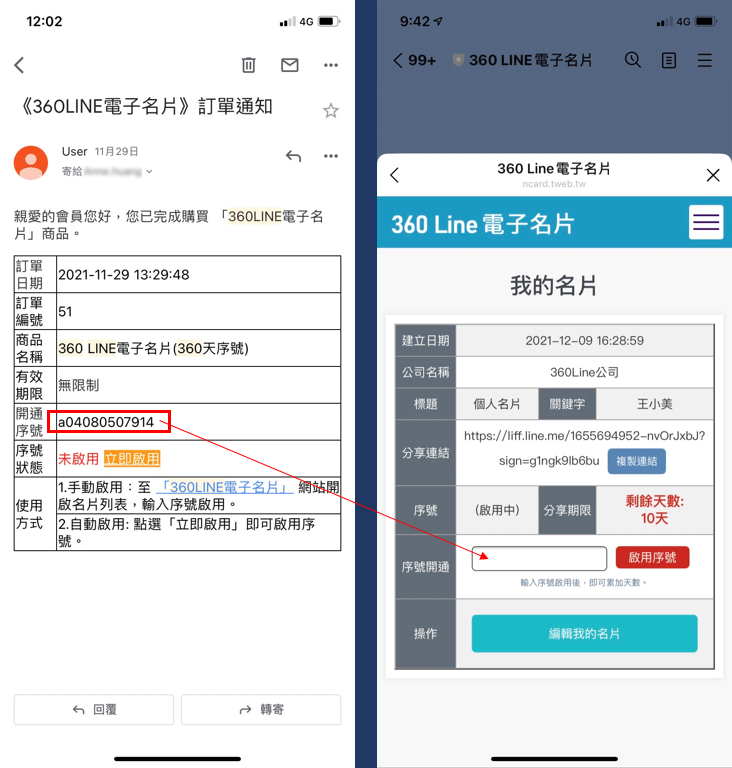Open the search icon in LINE chat header
Screen dimensions: 732x768
coord(633,60)
